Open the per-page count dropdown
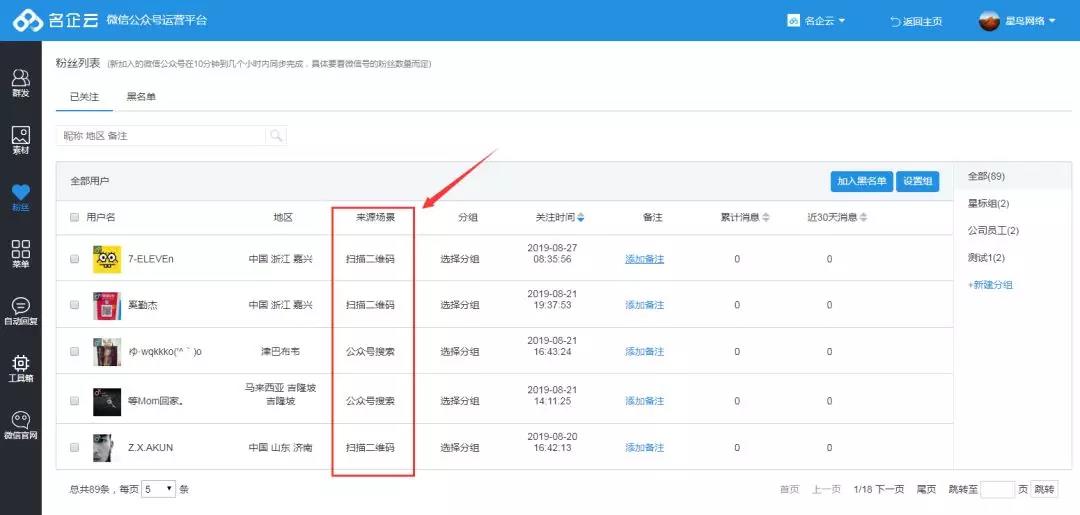The height and width of the screenshot is (515, 1080). click(x=159, y=489)
